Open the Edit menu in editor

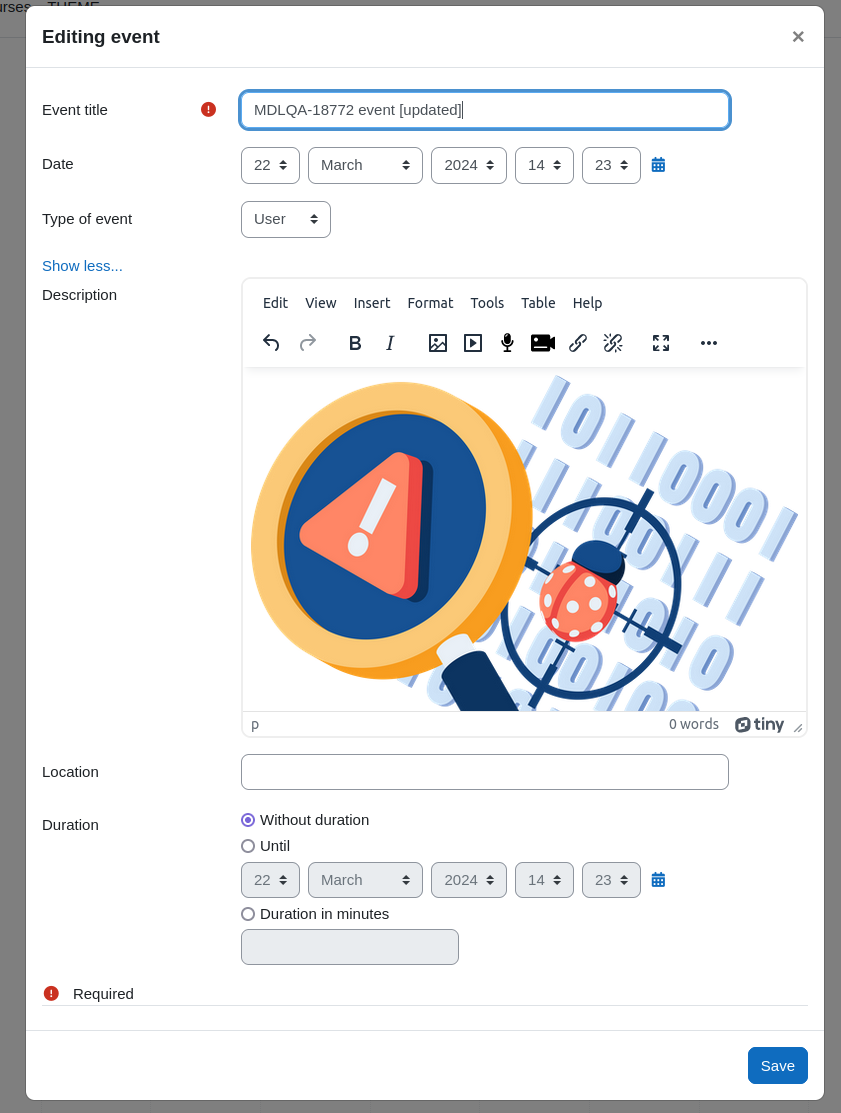(x=275, y=303)
